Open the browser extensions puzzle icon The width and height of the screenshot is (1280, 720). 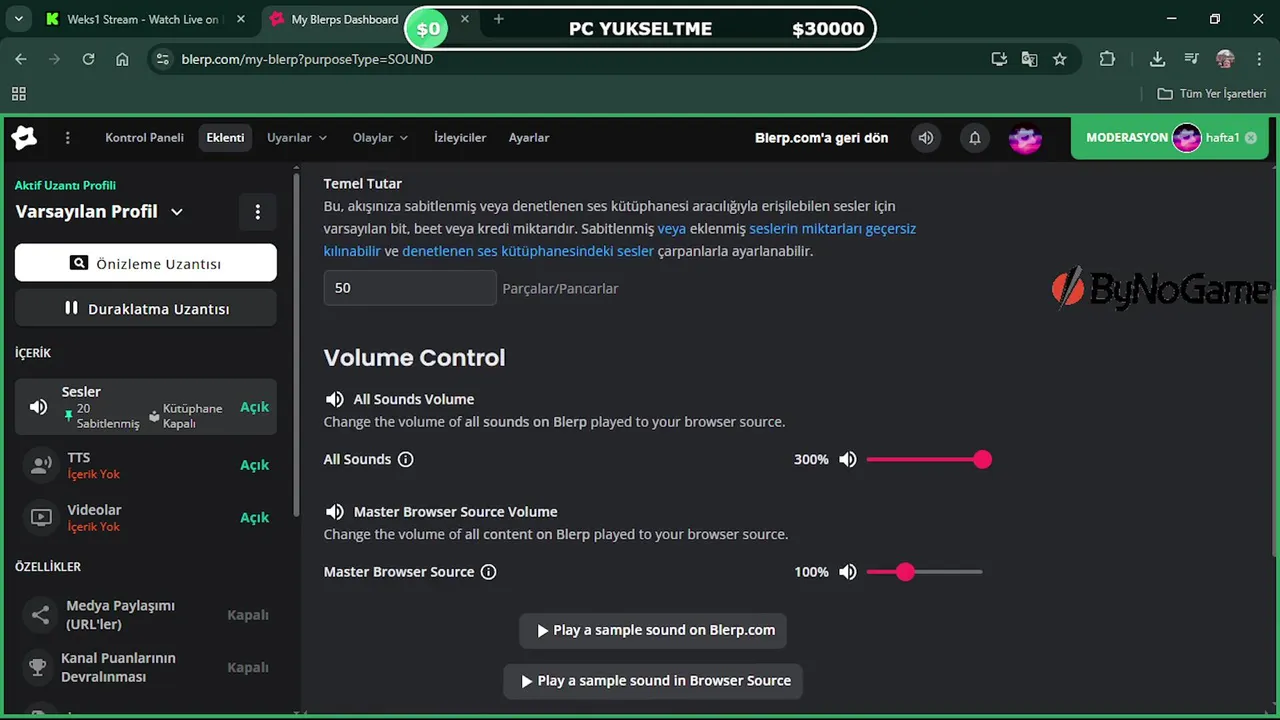(1107, 59)
